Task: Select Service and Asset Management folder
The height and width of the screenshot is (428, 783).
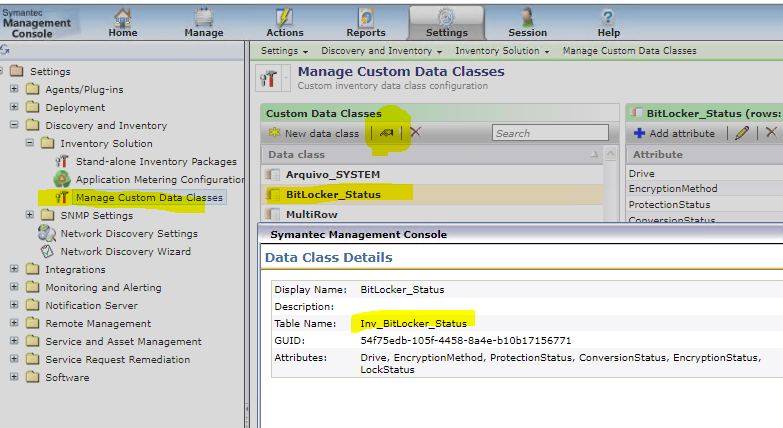Action: click(x=123, y=341)
